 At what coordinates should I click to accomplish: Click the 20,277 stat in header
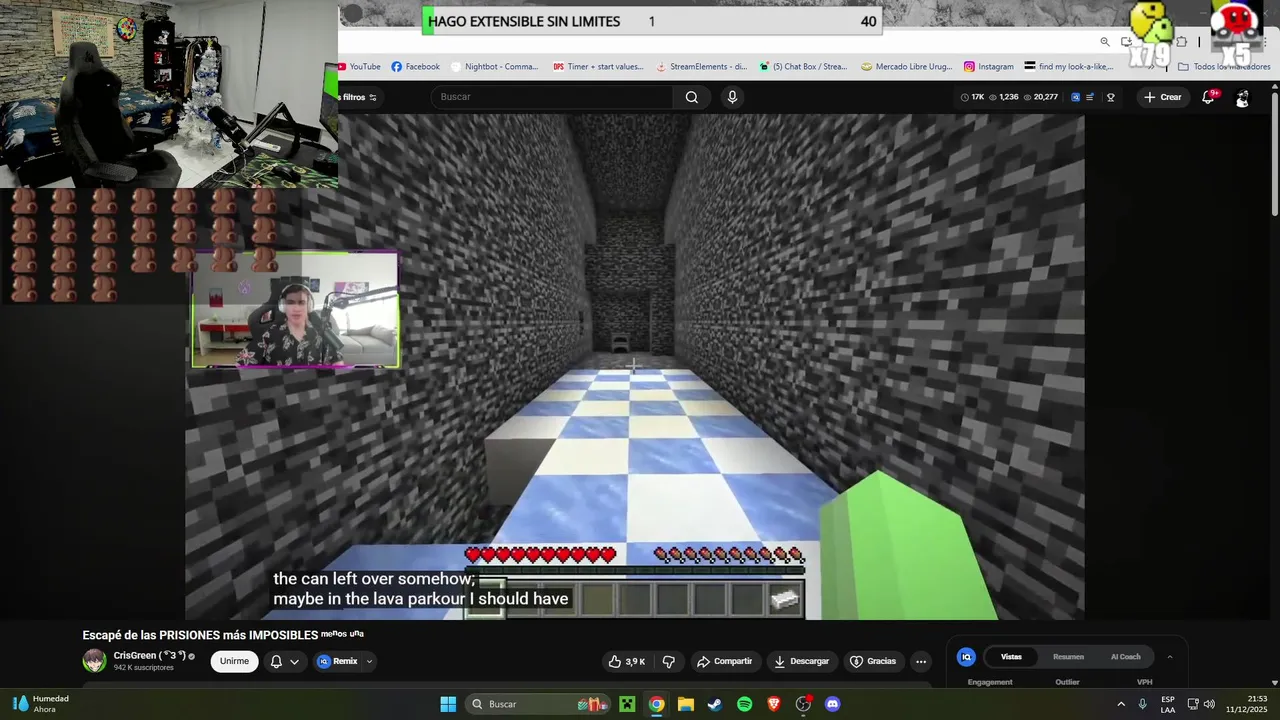tap(1040, 97)
